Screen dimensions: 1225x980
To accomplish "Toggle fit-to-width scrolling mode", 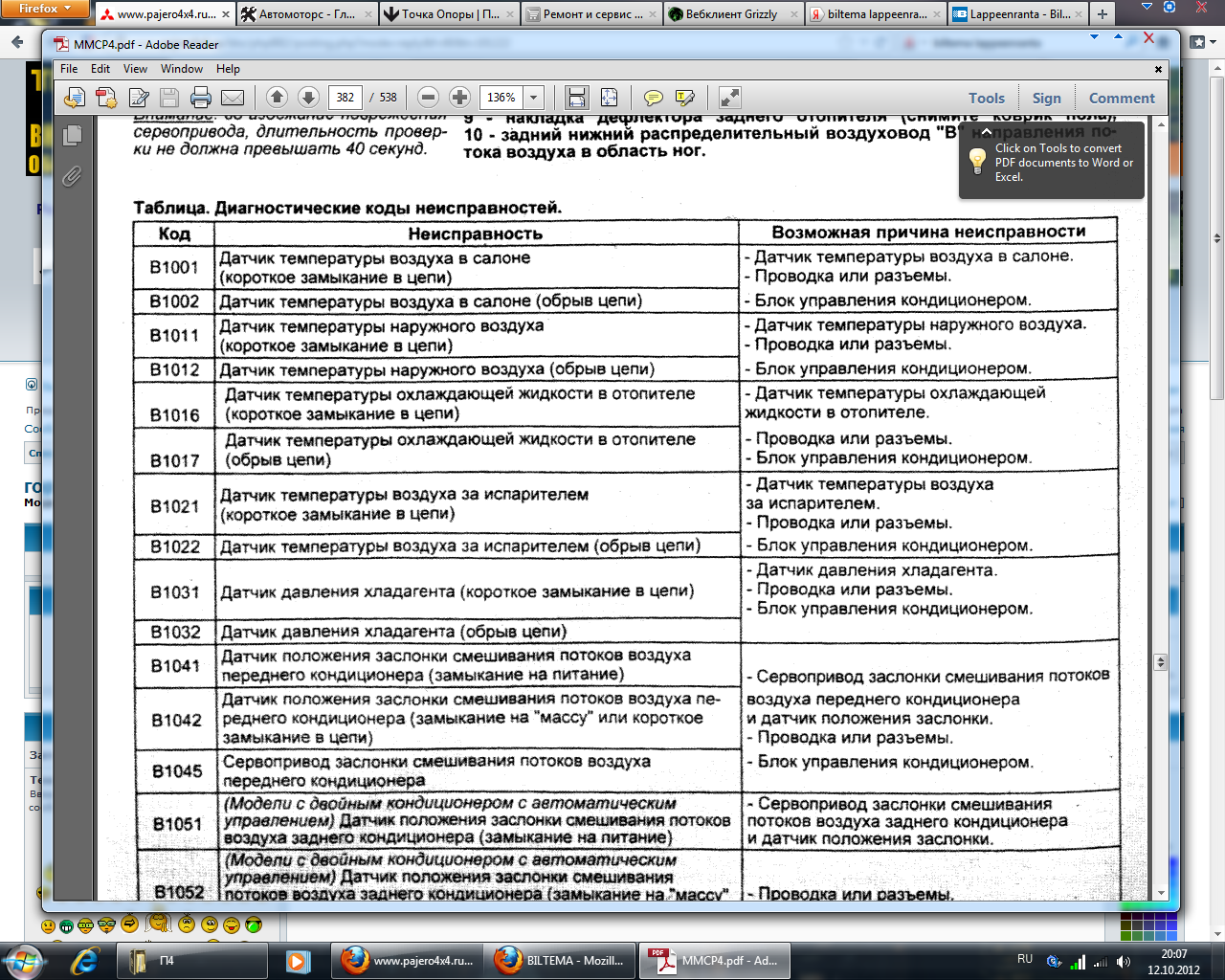I will 576,98.
